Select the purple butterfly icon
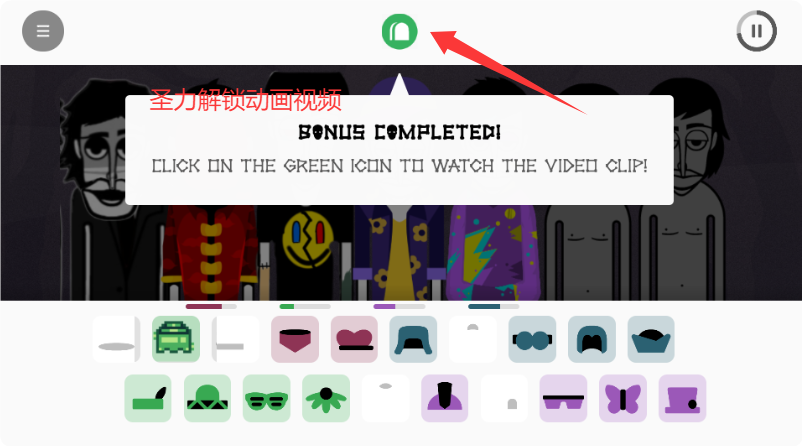 point(623,398)
